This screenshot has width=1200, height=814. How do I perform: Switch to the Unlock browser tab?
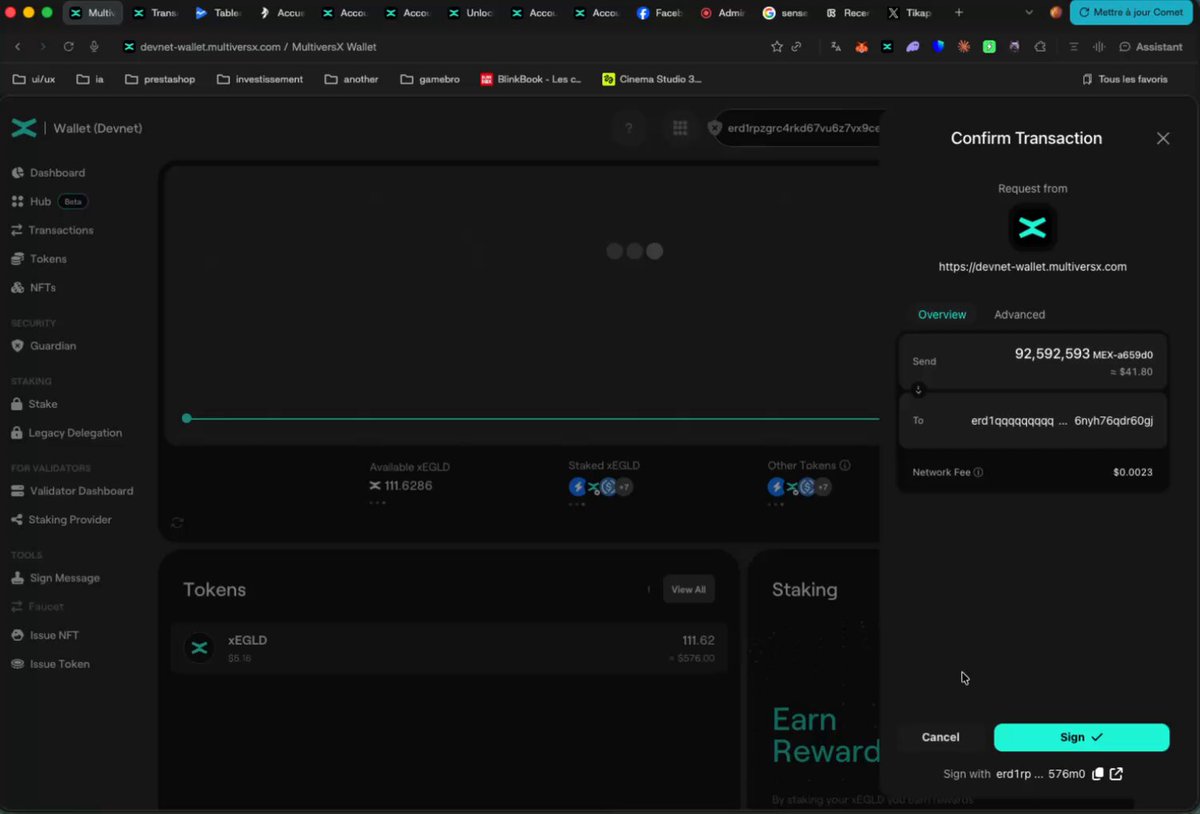(x=471, y=13)
